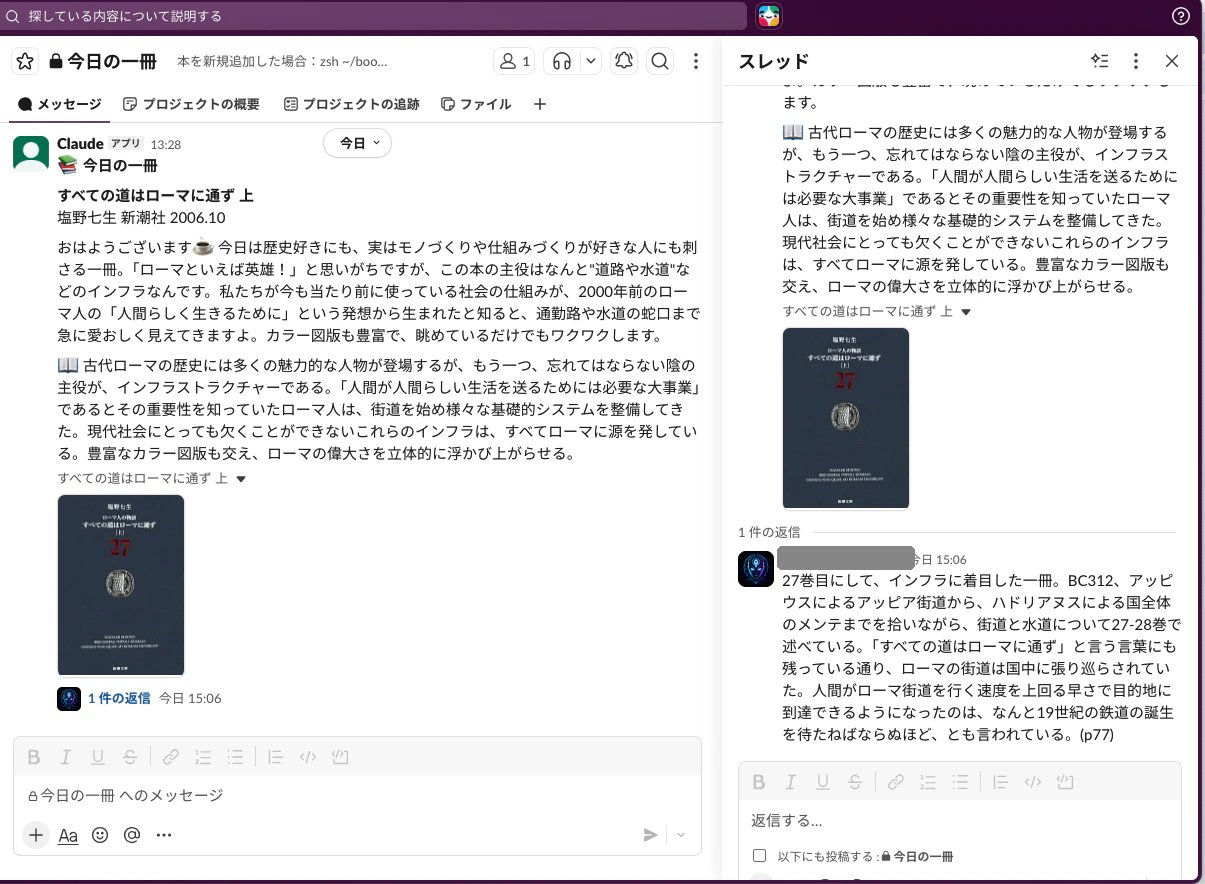Toggle underline in thread reply composer
The width and height of the screenshot is (1205, 884).
[822, 782]
